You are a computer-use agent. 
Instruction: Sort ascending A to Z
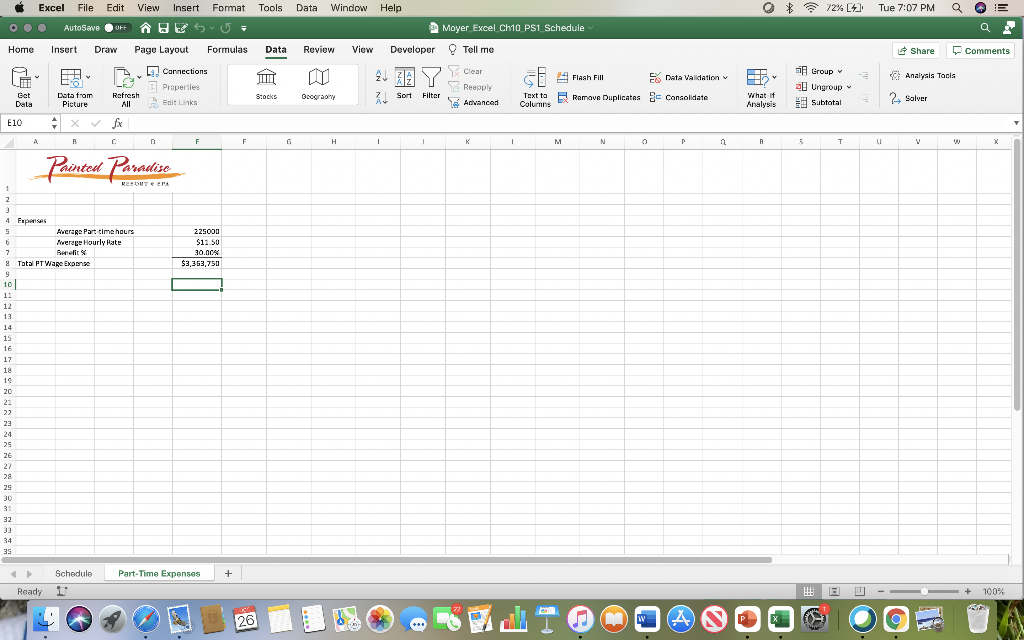point(381,76)
